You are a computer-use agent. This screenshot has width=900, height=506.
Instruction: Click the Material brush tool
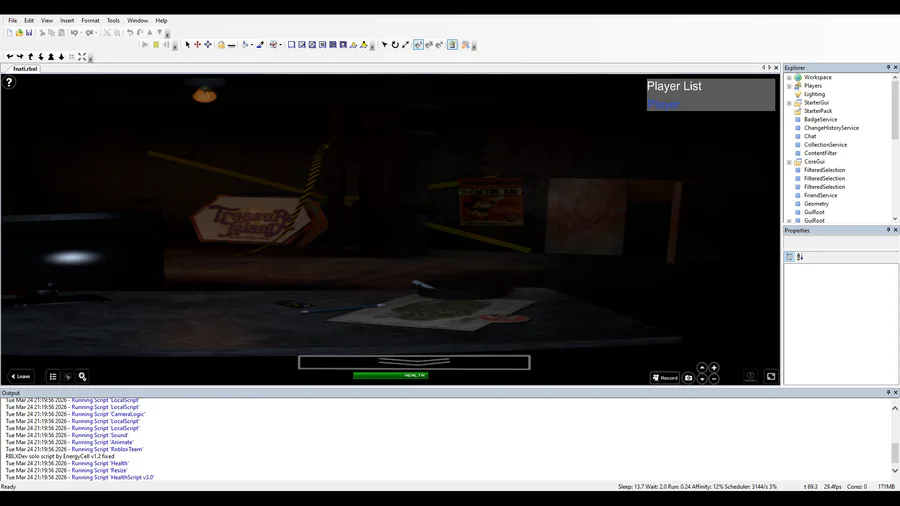click(260, 45)
